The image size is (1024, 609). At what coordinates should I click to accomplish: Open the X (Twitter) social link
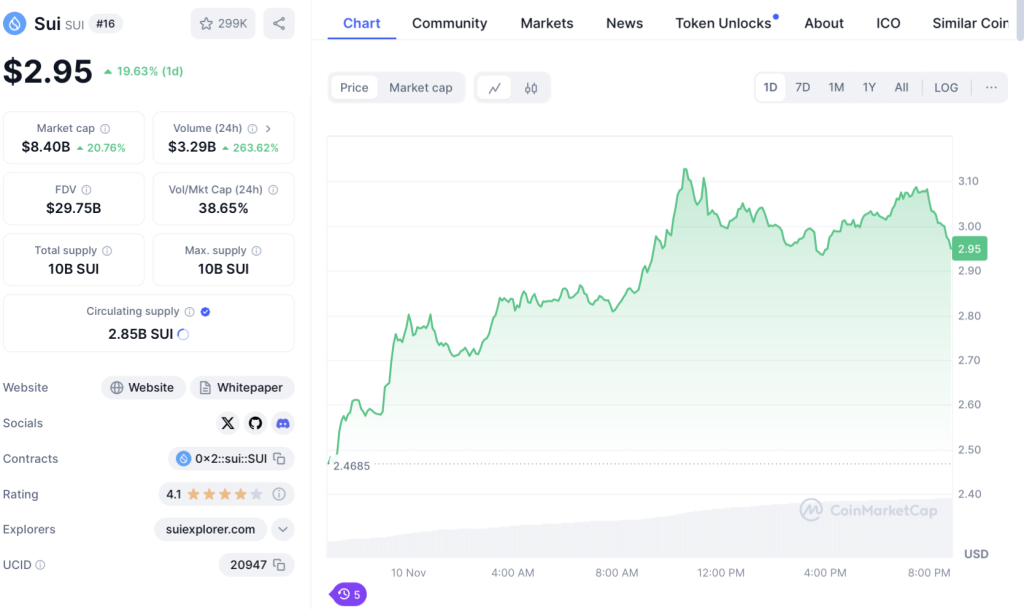227,423
